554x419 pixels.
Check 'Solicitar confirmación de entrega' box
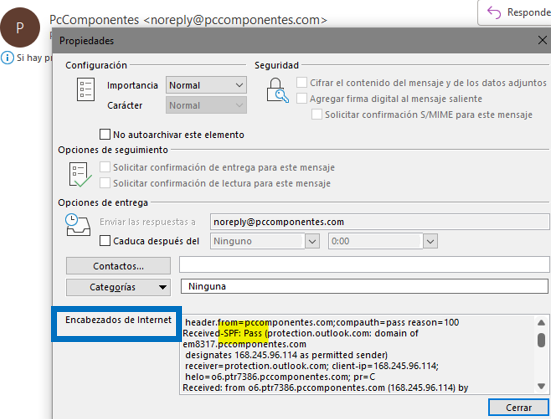tap(105, 167)
